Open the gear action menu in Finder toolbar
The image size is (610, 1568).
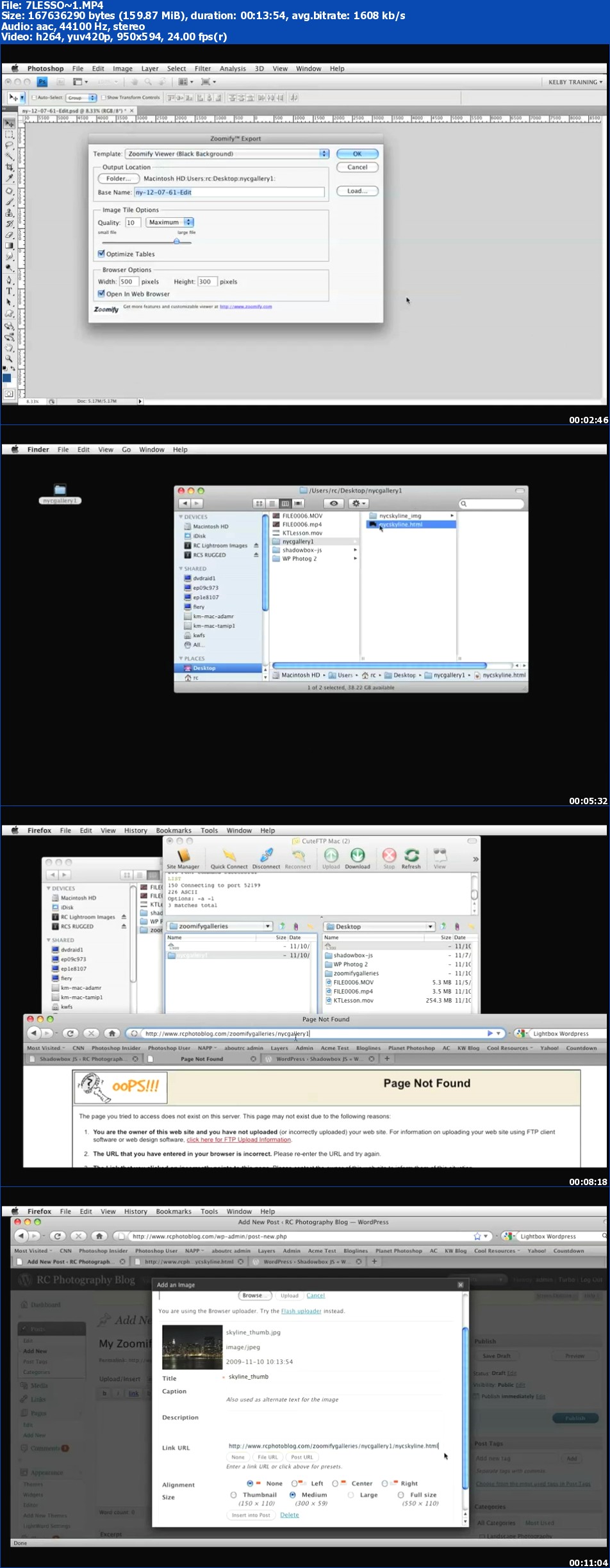point(359,503)
